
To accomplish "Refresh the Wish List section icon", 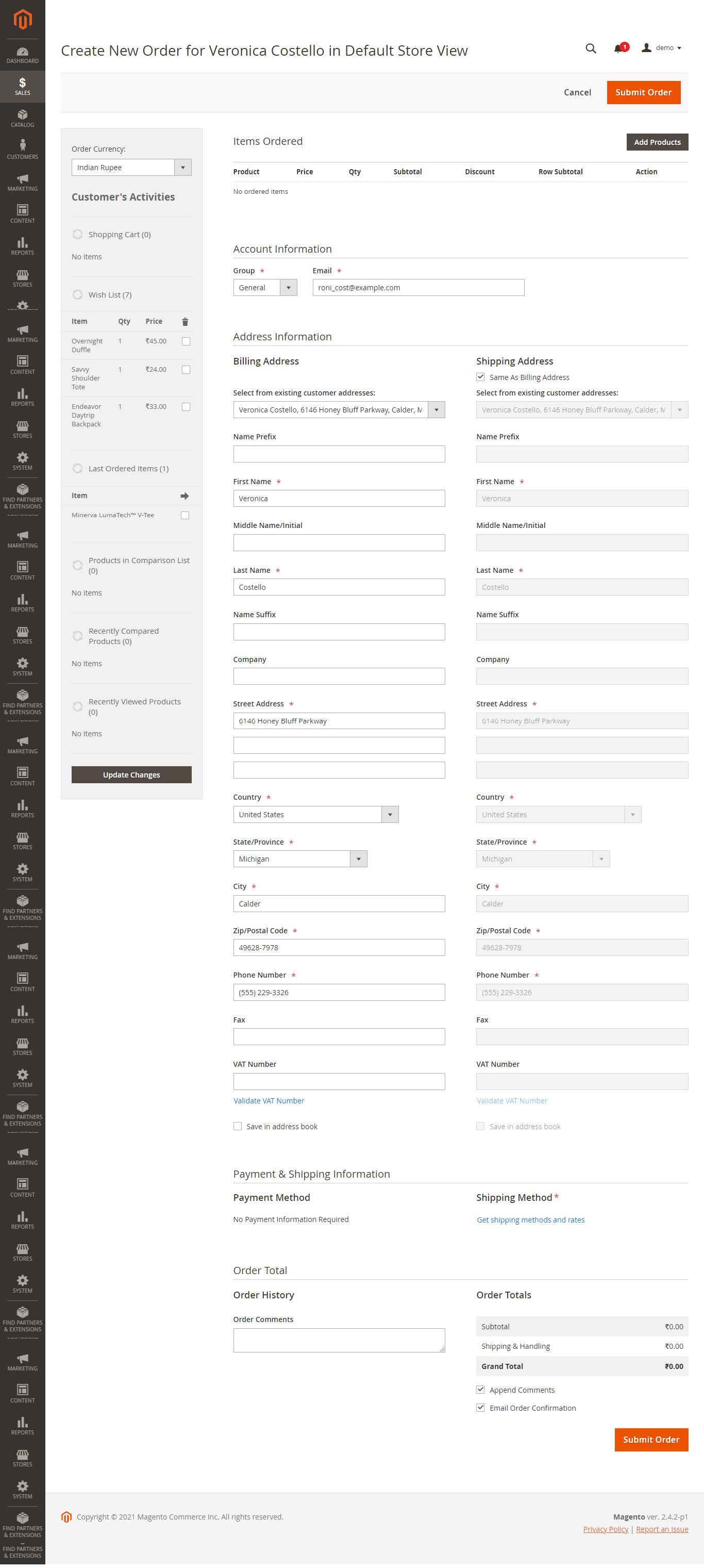I will [x=77, y=294].
